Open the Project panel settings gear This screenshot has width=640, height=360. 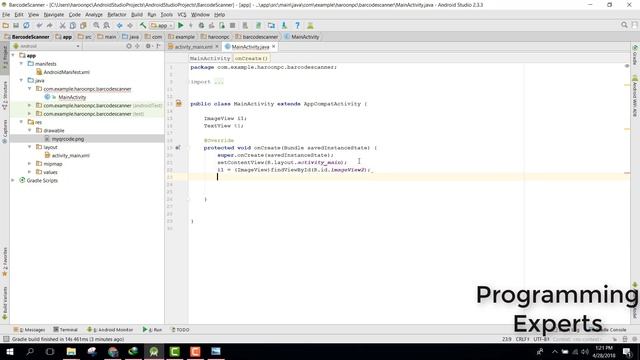tap(149, 46)
